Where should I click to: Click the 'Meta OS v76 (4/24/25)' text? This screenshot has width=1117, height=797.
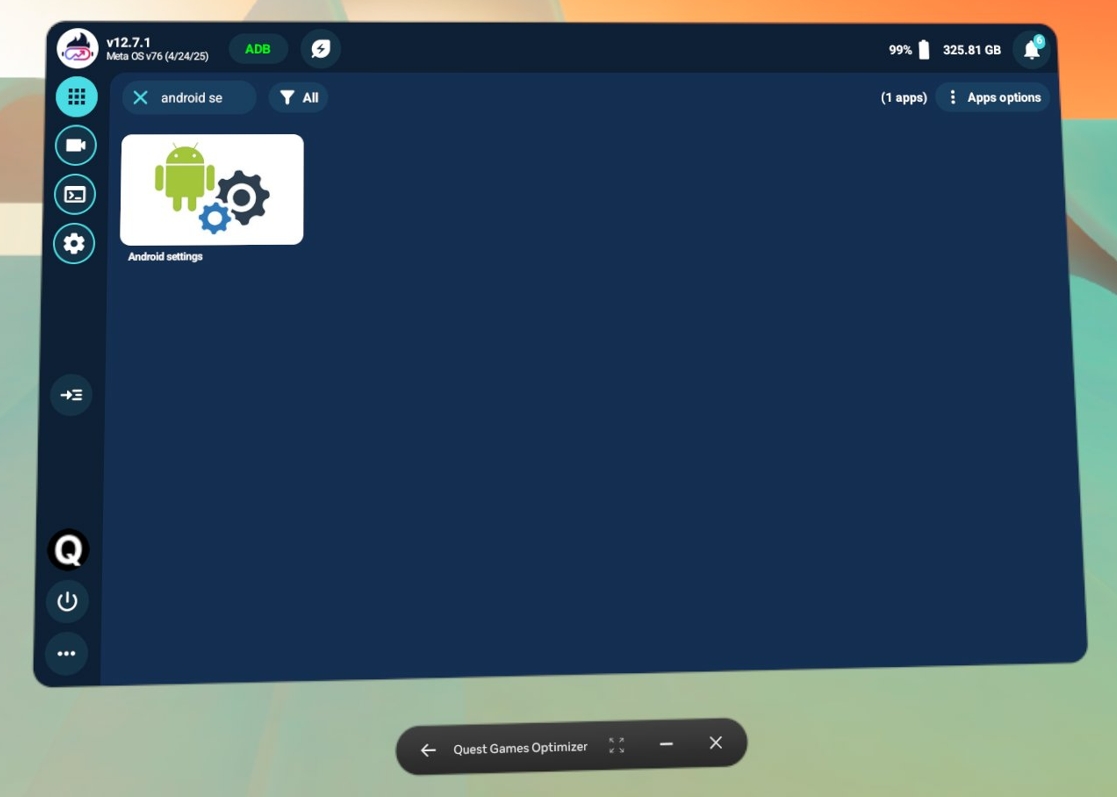point(157,56)
